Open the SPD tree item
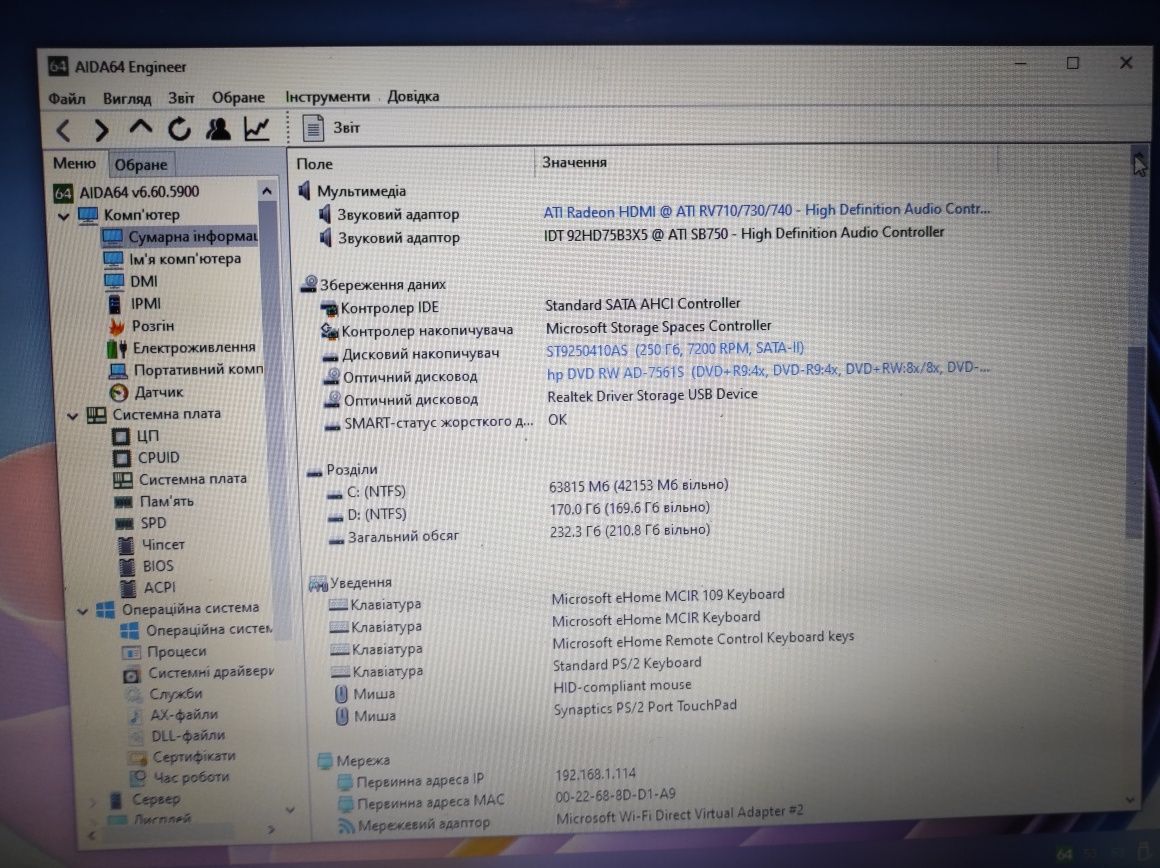This screenshot has width=1160, height=868. [141, 523]
